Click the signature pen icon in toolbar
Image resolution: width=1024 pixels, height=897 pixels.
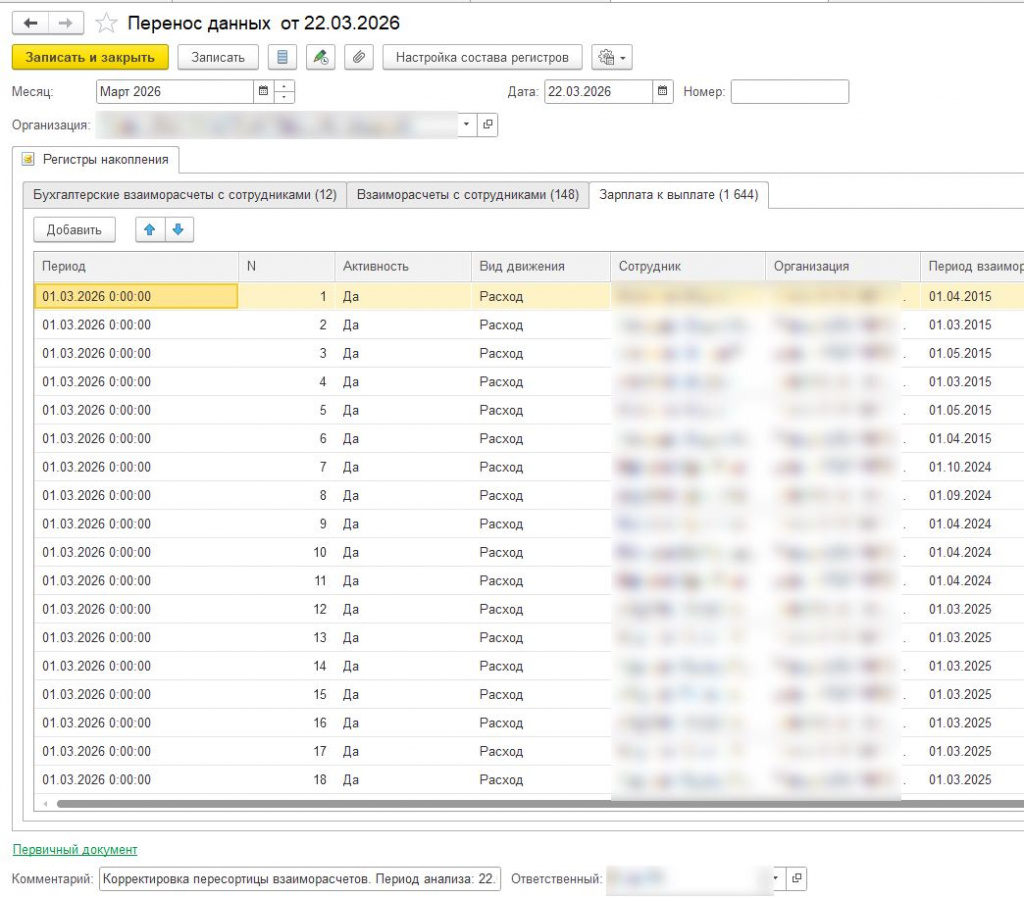[x=321, y=57]
